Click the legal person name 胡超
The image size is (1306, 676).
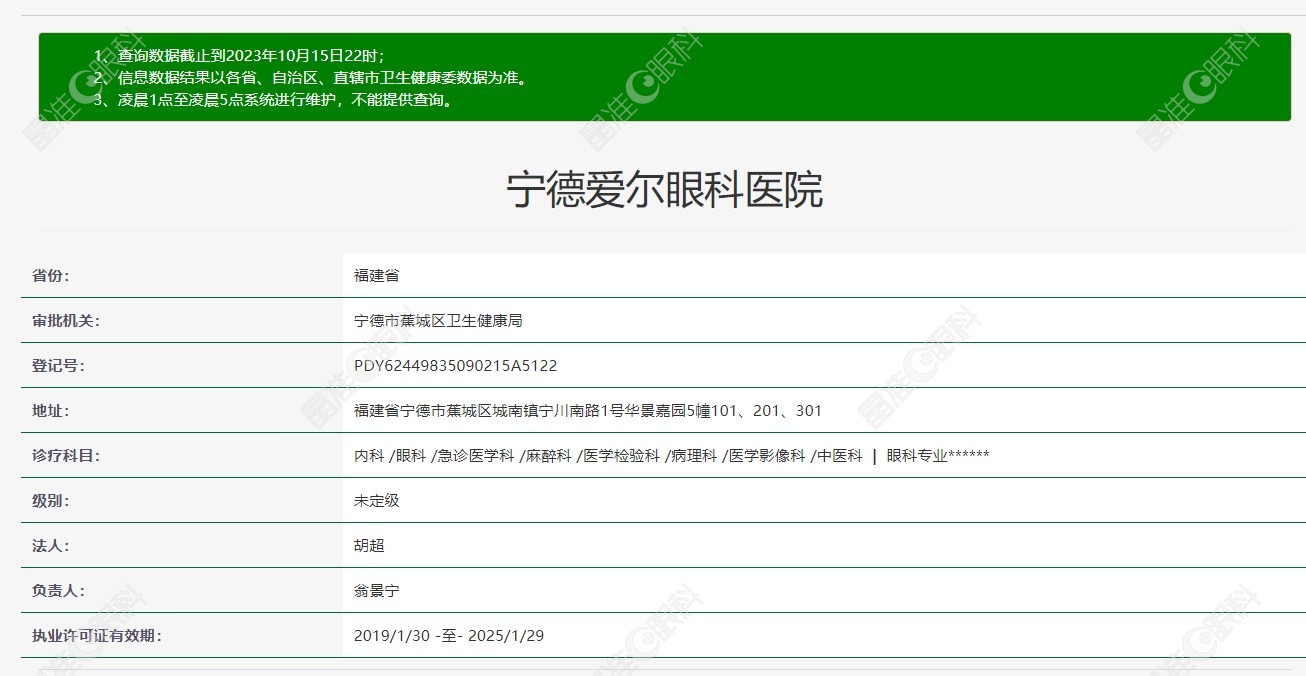click(369, 546)
